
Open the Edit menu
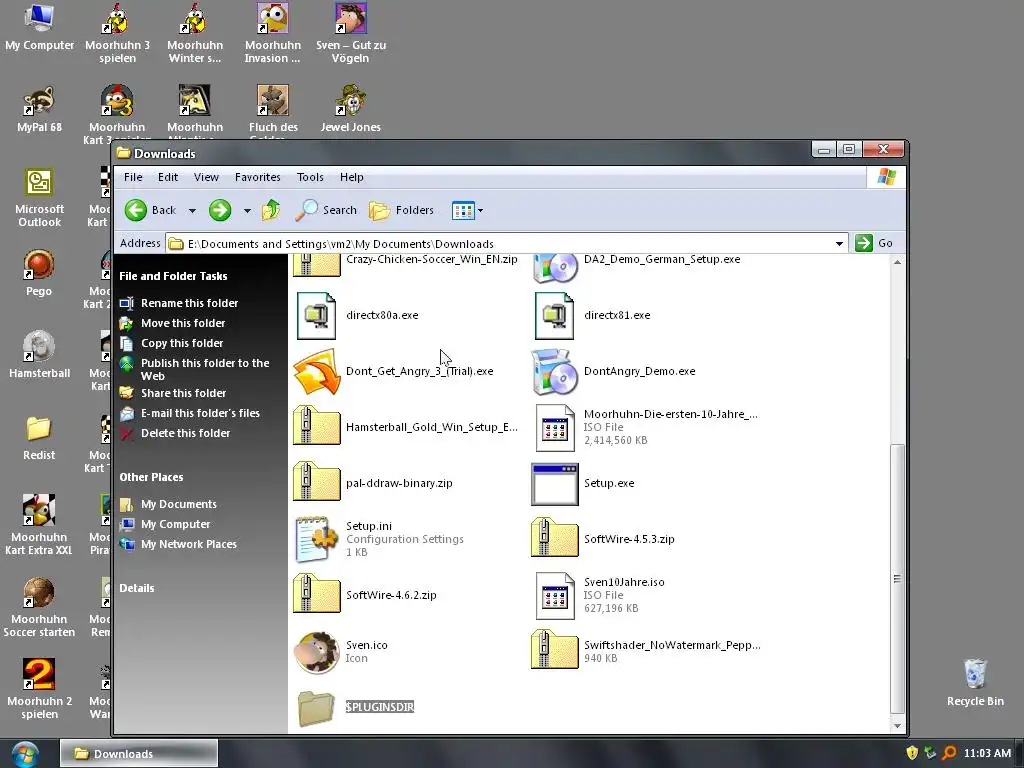tap(168, 177)
